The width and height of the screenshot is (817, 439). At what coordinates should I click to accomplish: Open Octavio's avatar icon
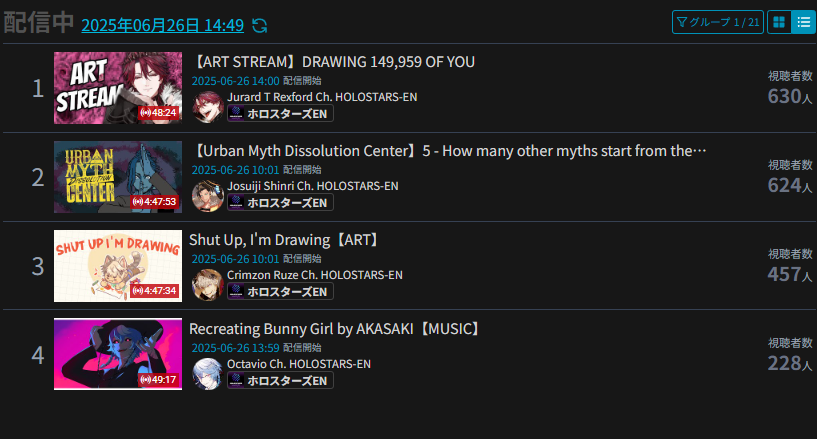pyautogui.click(x=207, y=374)
